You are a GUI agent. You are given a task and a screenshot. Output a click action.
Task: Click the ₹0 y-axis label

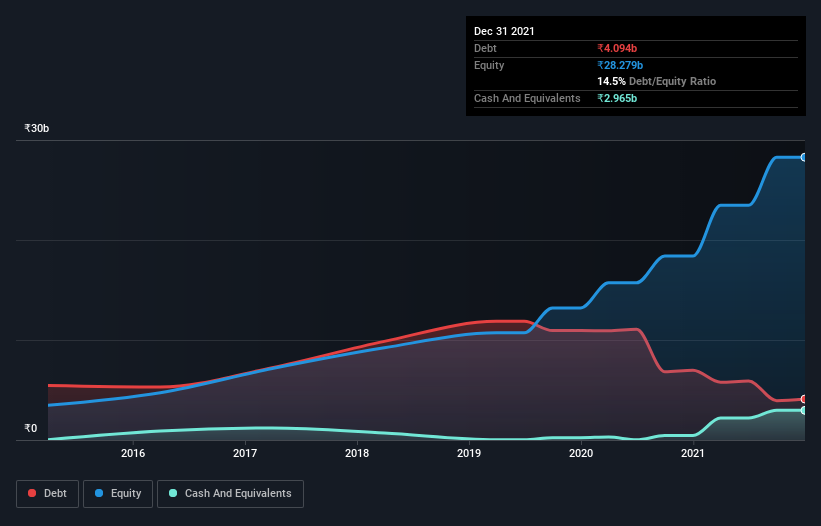[31, 428]
